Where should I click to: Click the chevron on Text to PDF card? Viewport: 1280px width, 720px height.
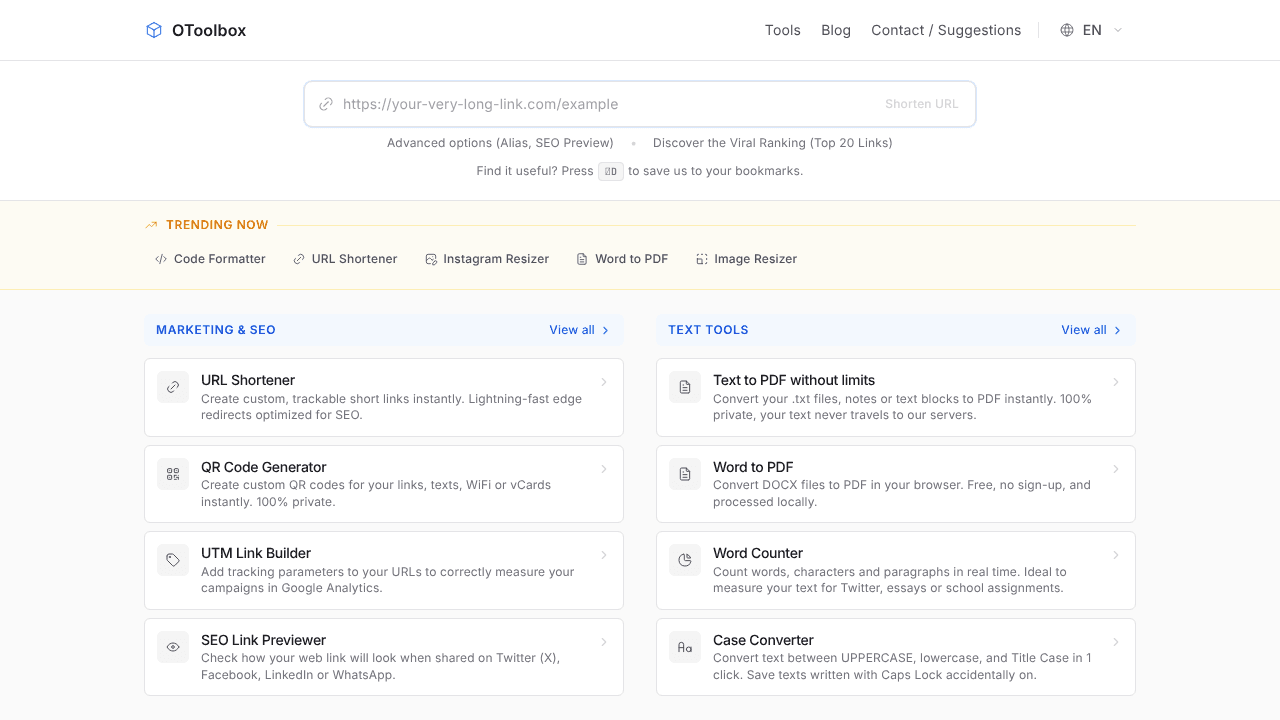[x=1116, y=382]
